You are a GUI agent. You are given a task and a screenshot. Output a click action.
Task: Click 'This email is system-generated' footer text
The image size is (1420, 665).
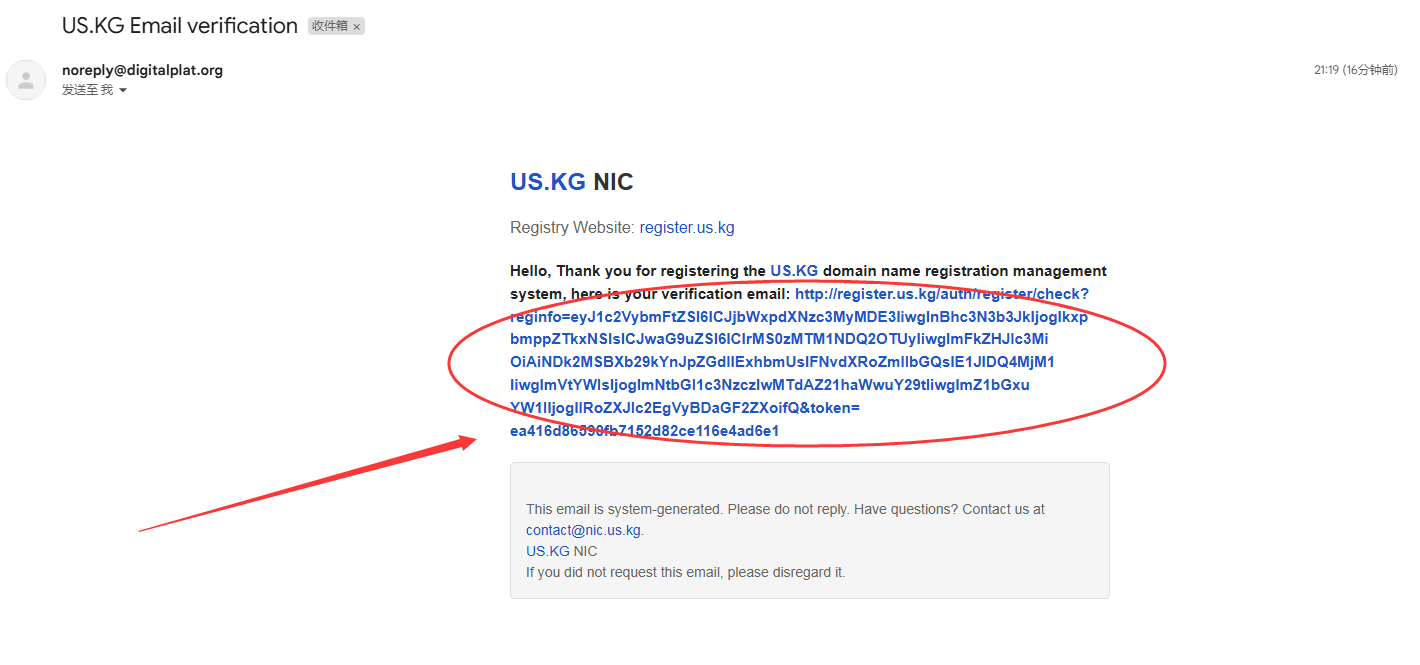700,509
